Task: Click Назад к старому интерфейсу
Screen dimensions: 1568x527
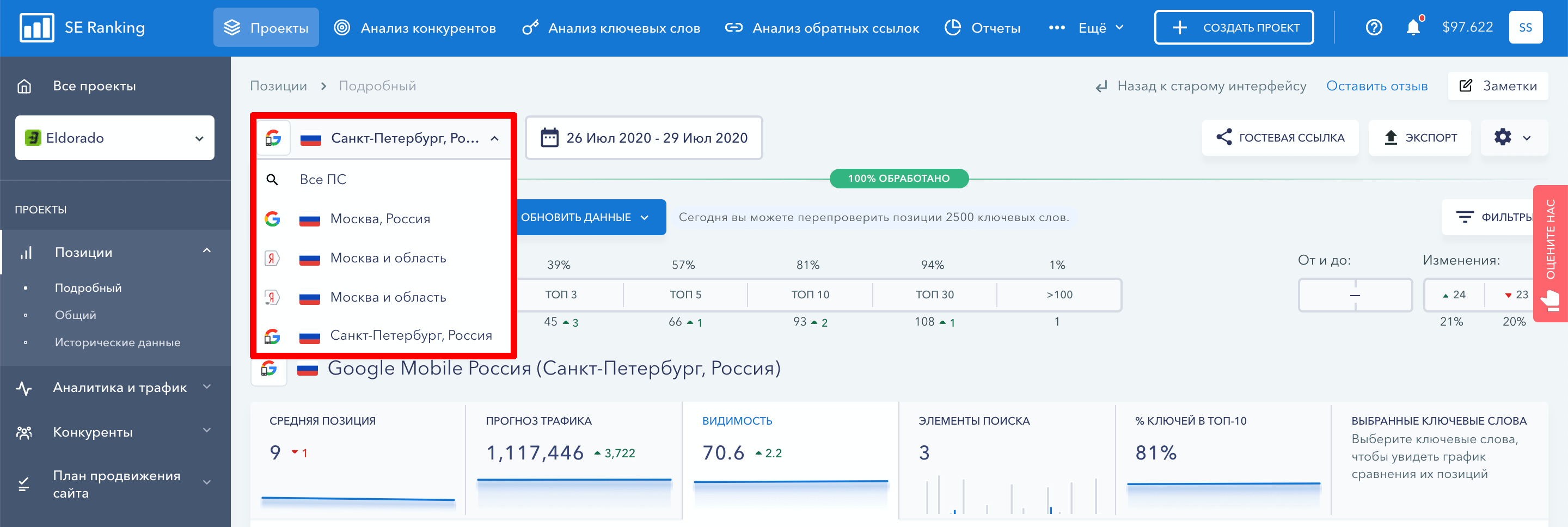Action: pos(1200,87)
